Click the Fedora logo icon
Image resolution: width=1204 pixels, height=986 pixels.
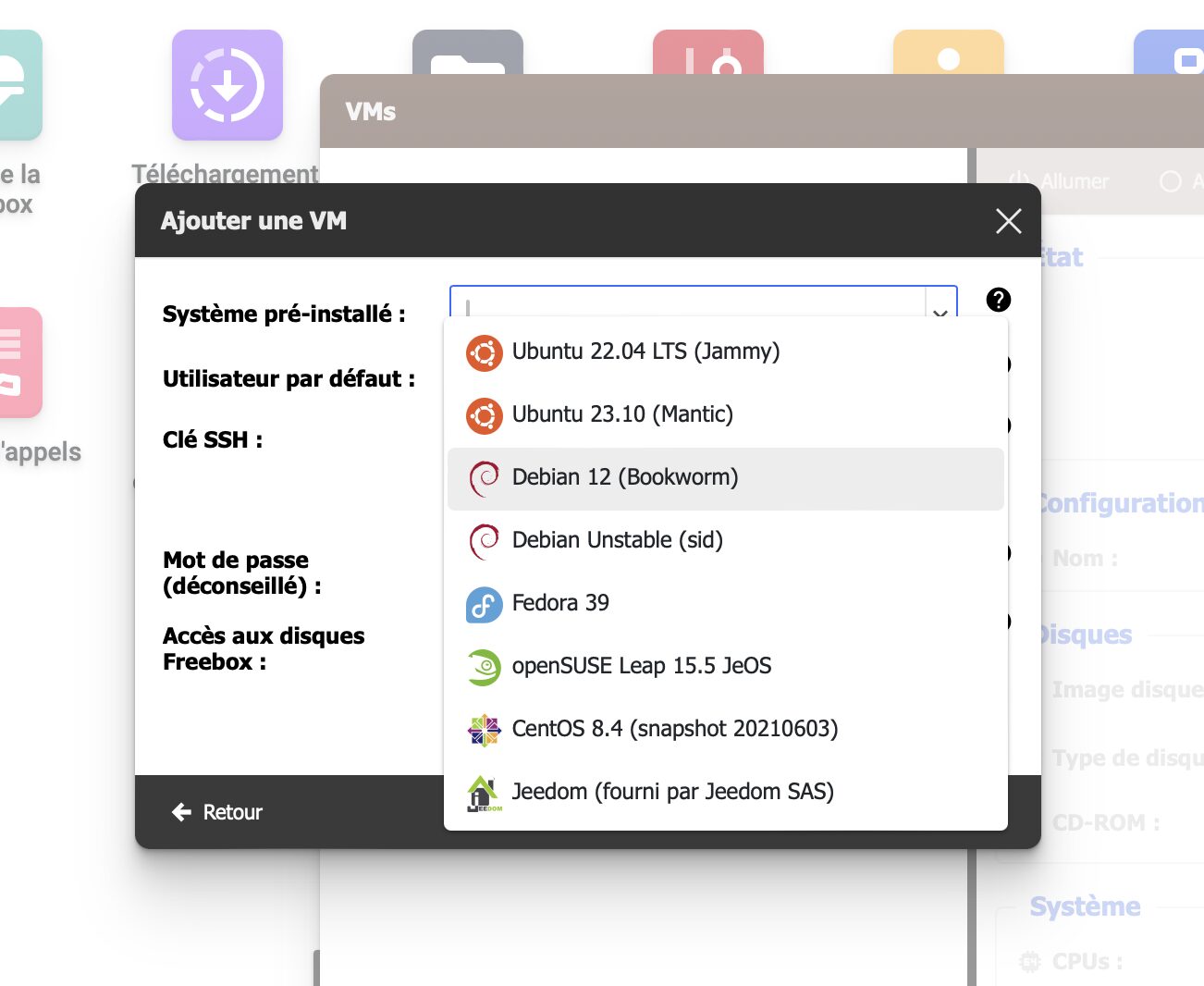click(x=484, y=604)
